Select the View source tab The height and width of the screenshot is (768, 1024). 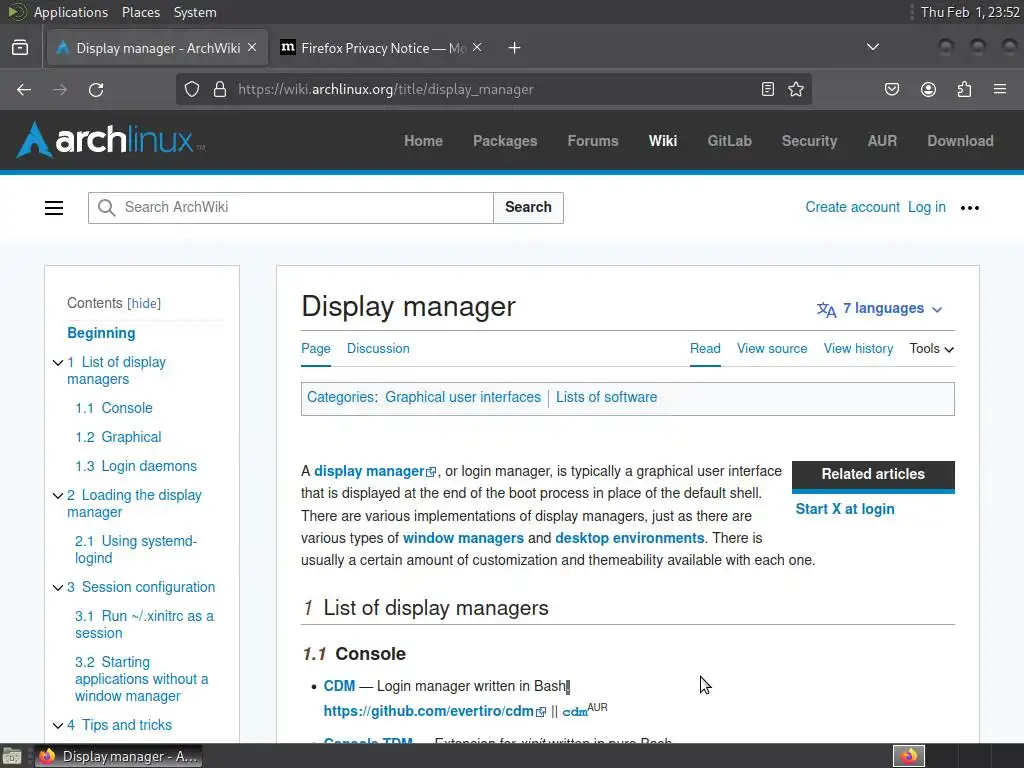point(772,349)
